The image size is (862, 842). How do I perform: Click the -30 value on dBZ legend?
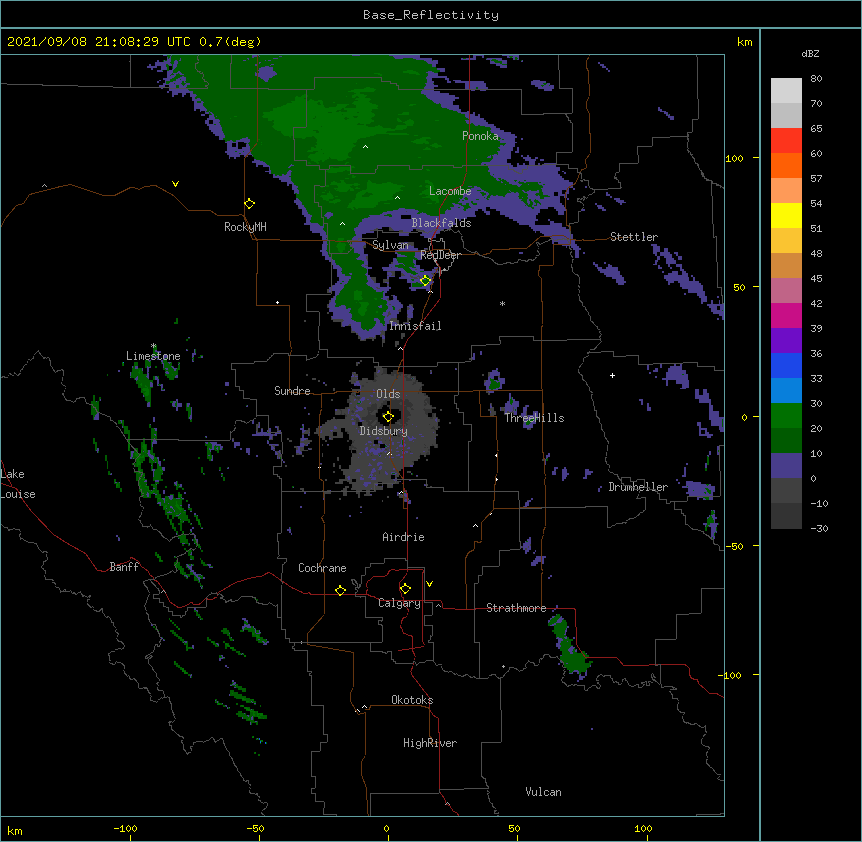point(819,528)
